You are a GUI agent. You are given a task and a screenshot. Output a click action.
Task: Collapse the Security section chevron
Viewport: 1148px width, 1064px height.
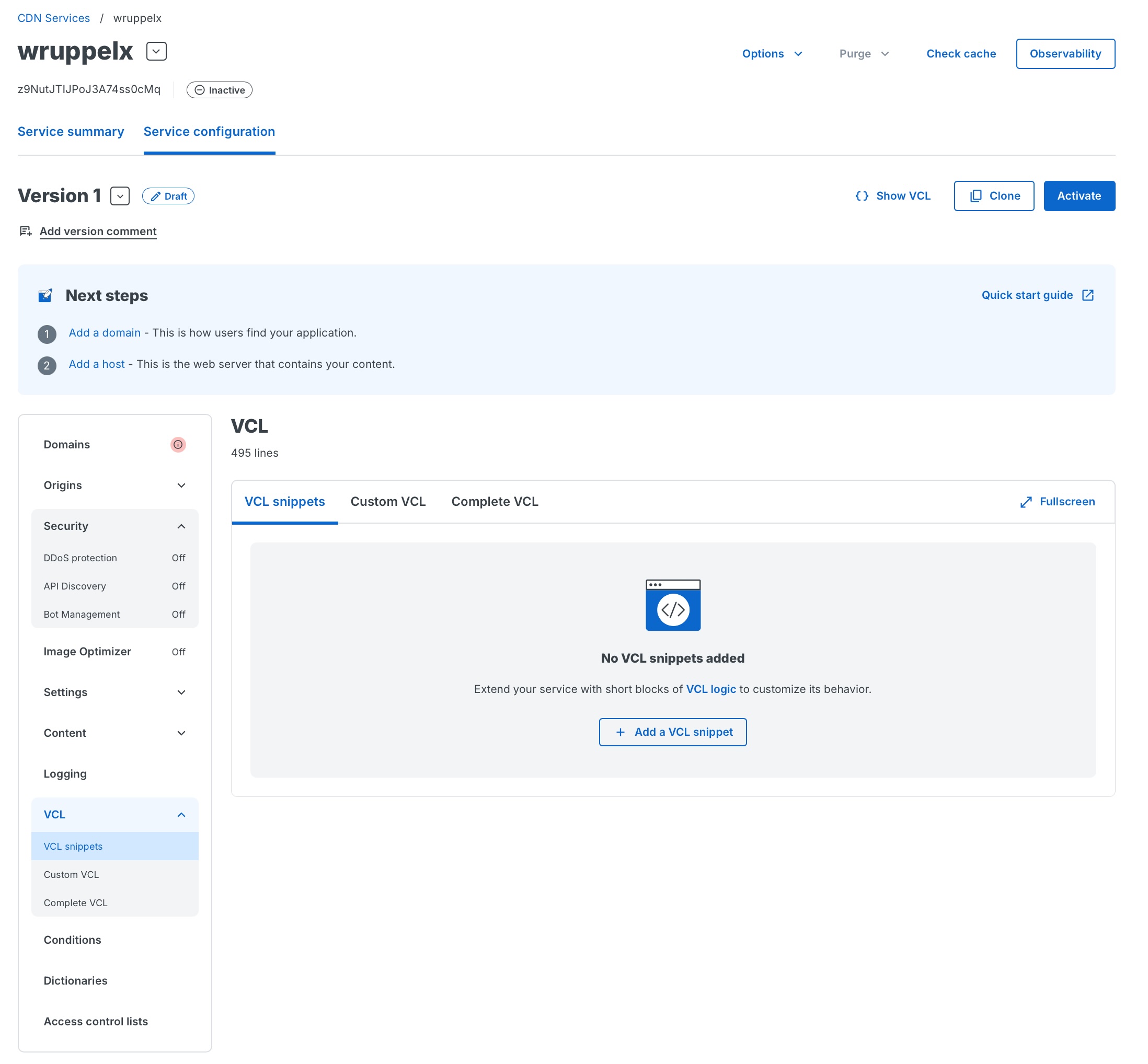point(181,526)
